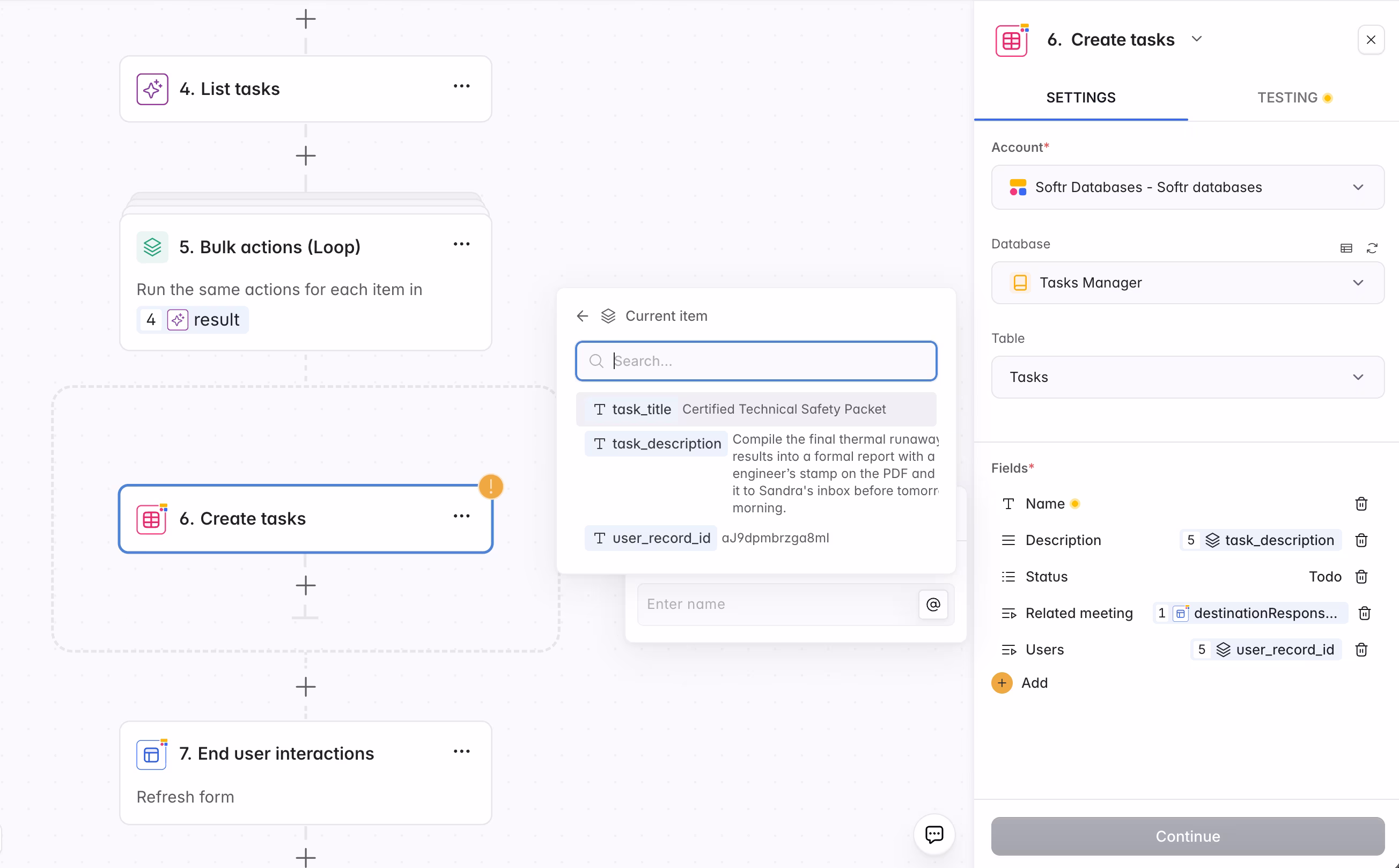Refresh the Tasks Manager database connection
This screenshot has width=1399, height=868.
point(1373,248)
